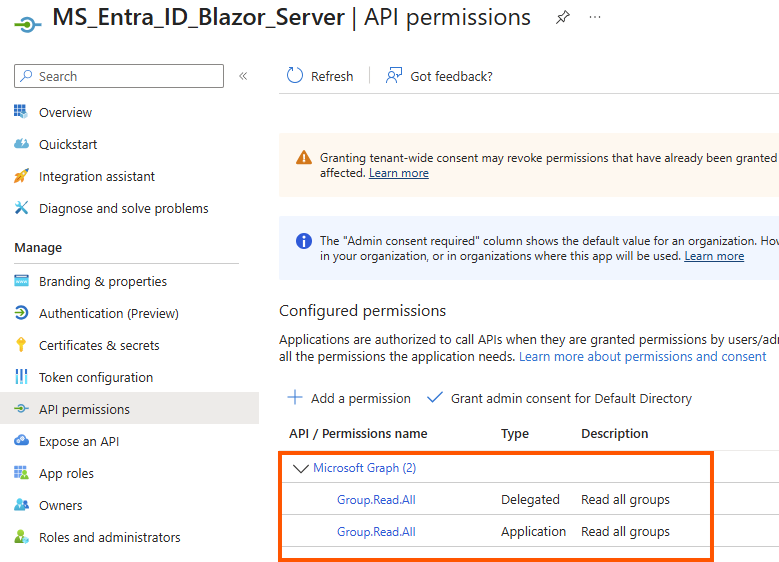Click the Authentication (Preview) arrow icon
This screenshot has height=562, width=779.
coord(21,313)
